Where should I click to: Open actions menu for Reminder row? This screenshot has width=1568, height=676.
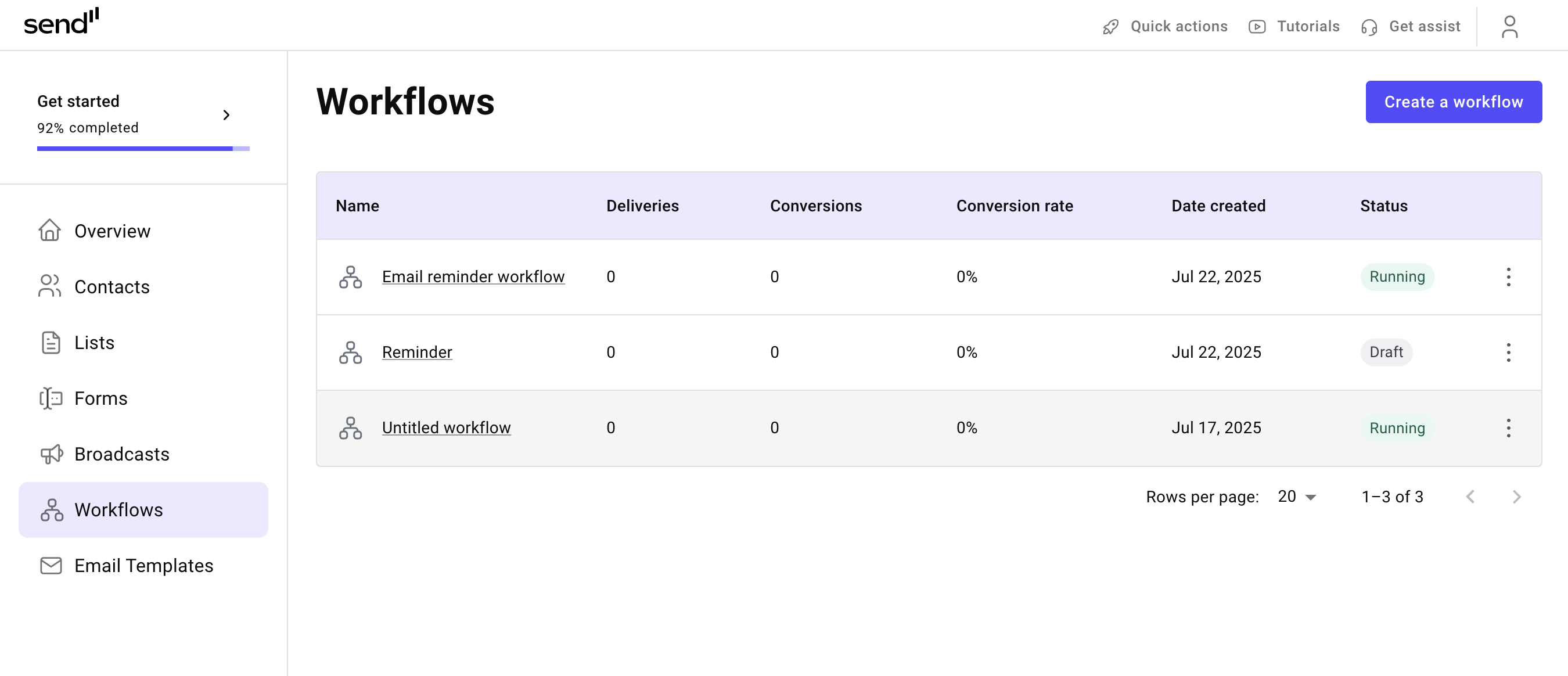1508,353
